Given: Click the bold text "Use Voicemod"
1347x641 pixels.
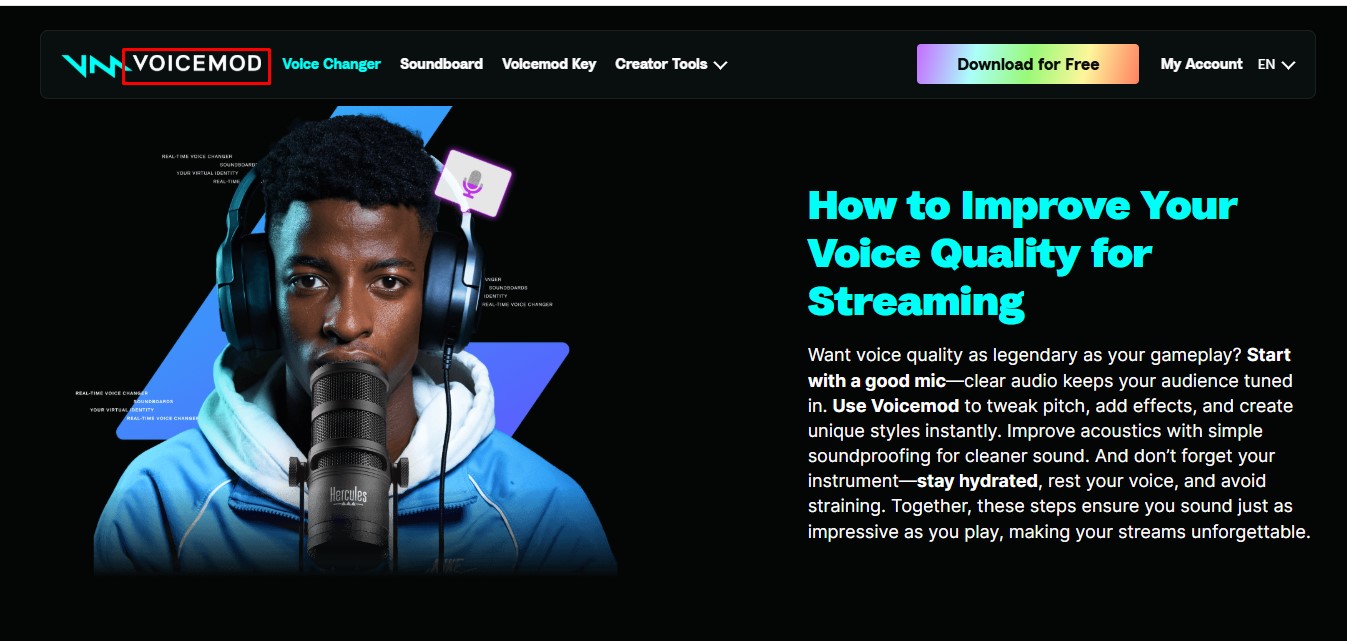Looking at the screenshot, I should [x=895, y=406].
